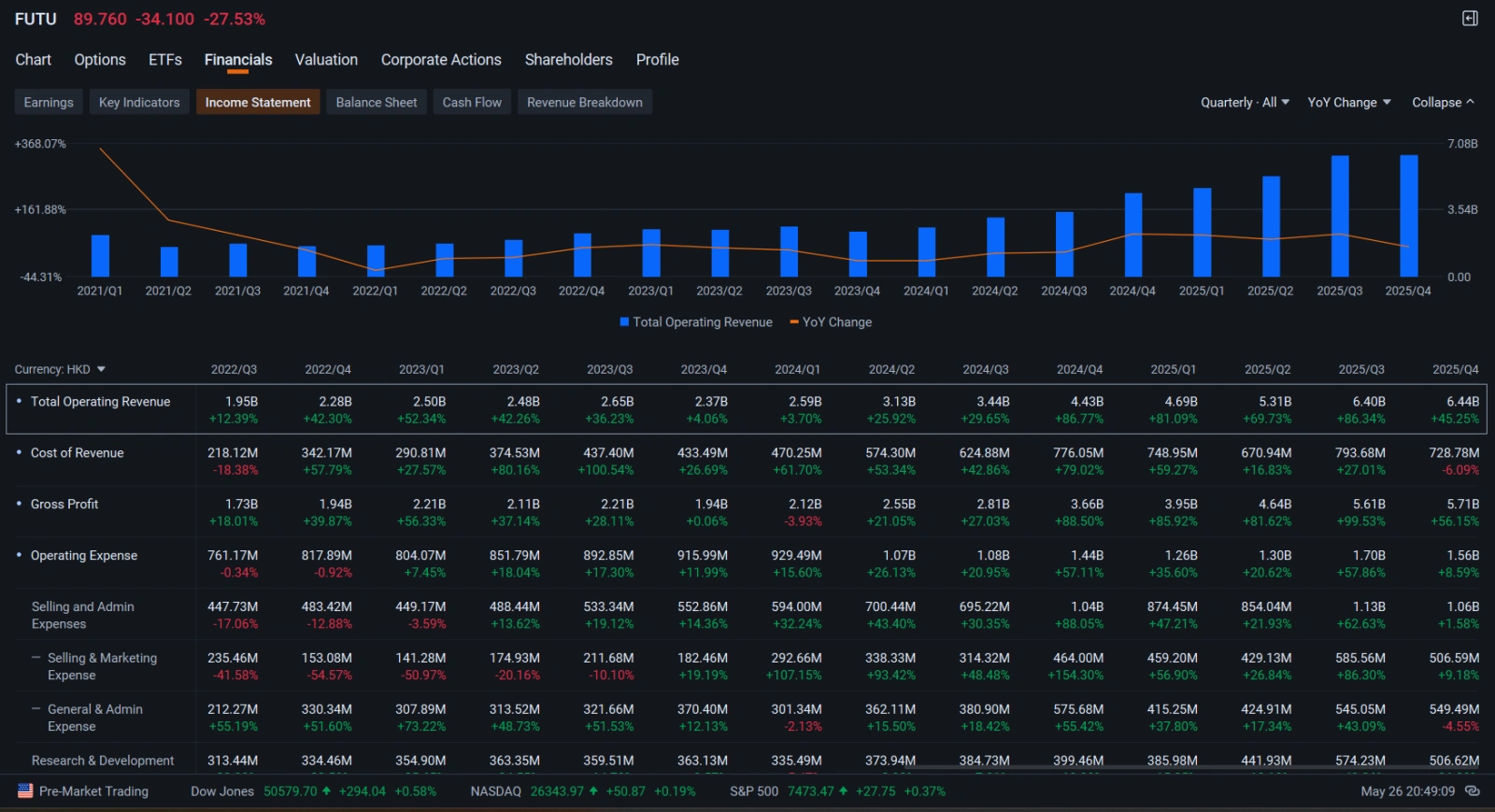Click the Pre-Market Trading status label
The height and width of the screenshot is (812, 1495).
click(93, 791)
